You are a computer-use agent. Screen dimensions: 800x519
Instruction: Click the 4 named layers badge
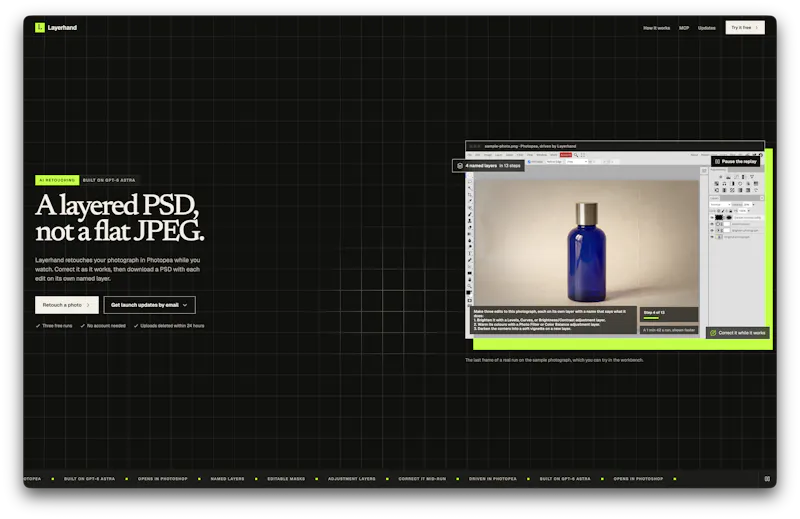point(488,166)
